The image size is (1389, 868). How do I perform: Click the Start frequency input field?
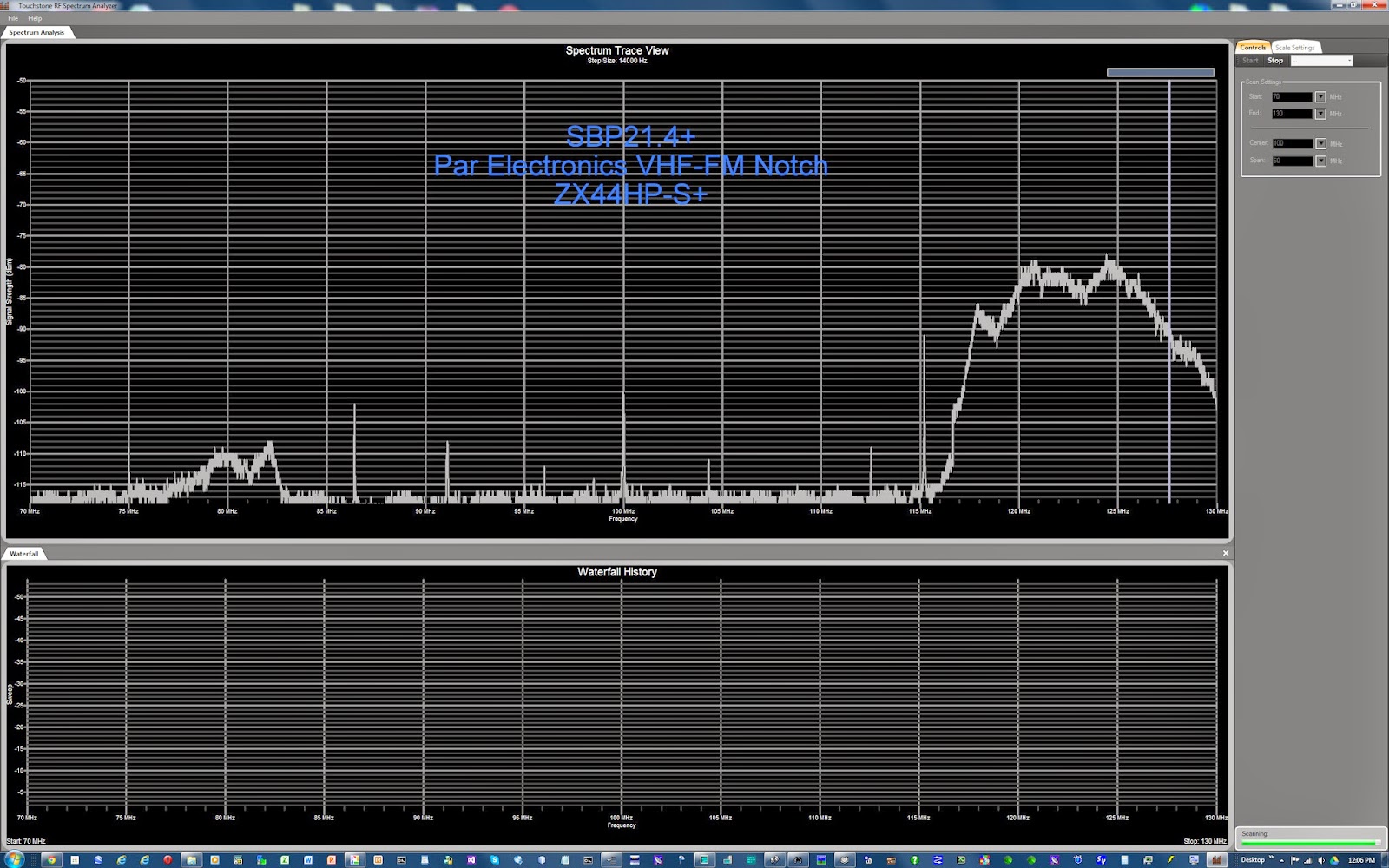coord(1292,97)
